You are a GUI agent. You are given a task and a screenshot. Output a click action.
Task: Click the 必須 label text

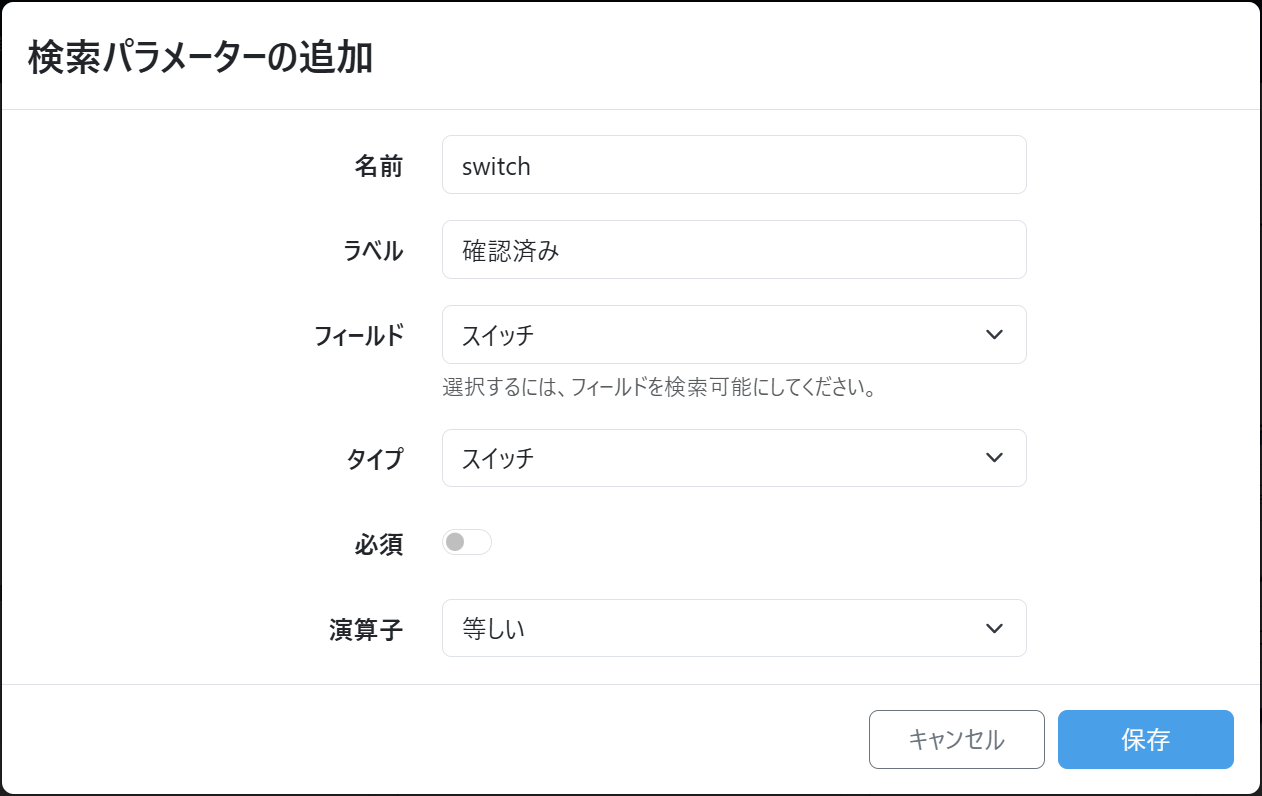[379, 544]
